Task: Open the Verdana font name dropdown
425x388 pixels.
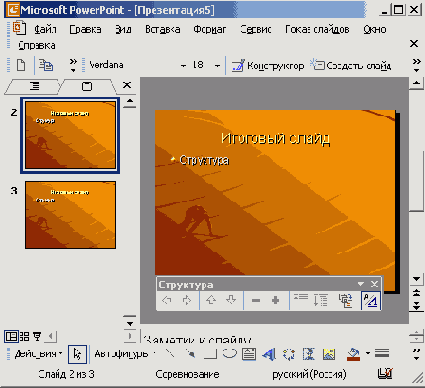Action: tap(183, 66)
